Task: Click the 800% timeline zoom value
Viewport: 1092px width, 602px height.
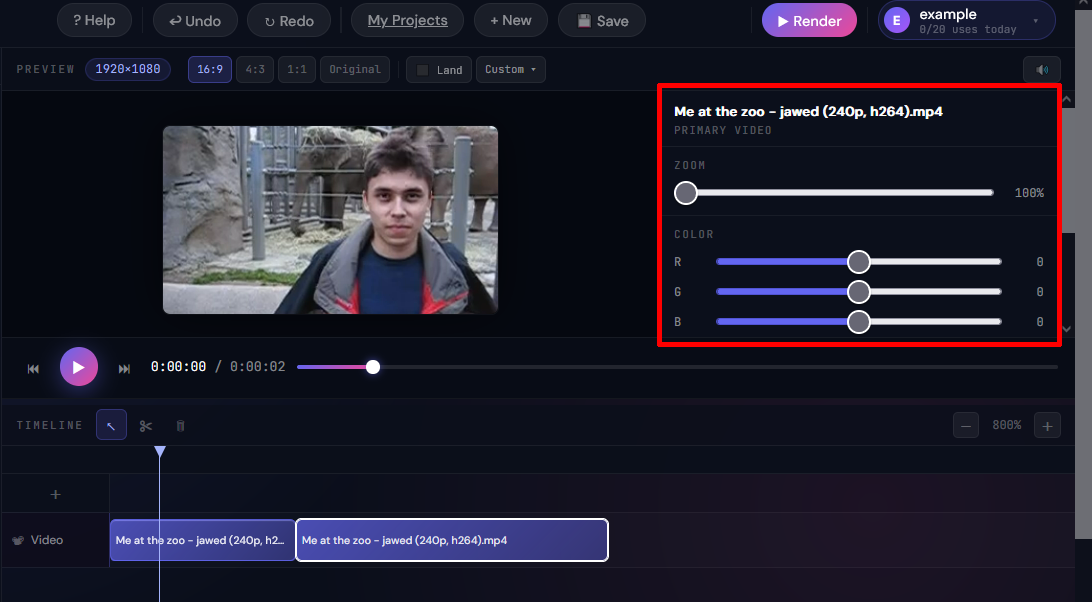Action: [1007, 425]
